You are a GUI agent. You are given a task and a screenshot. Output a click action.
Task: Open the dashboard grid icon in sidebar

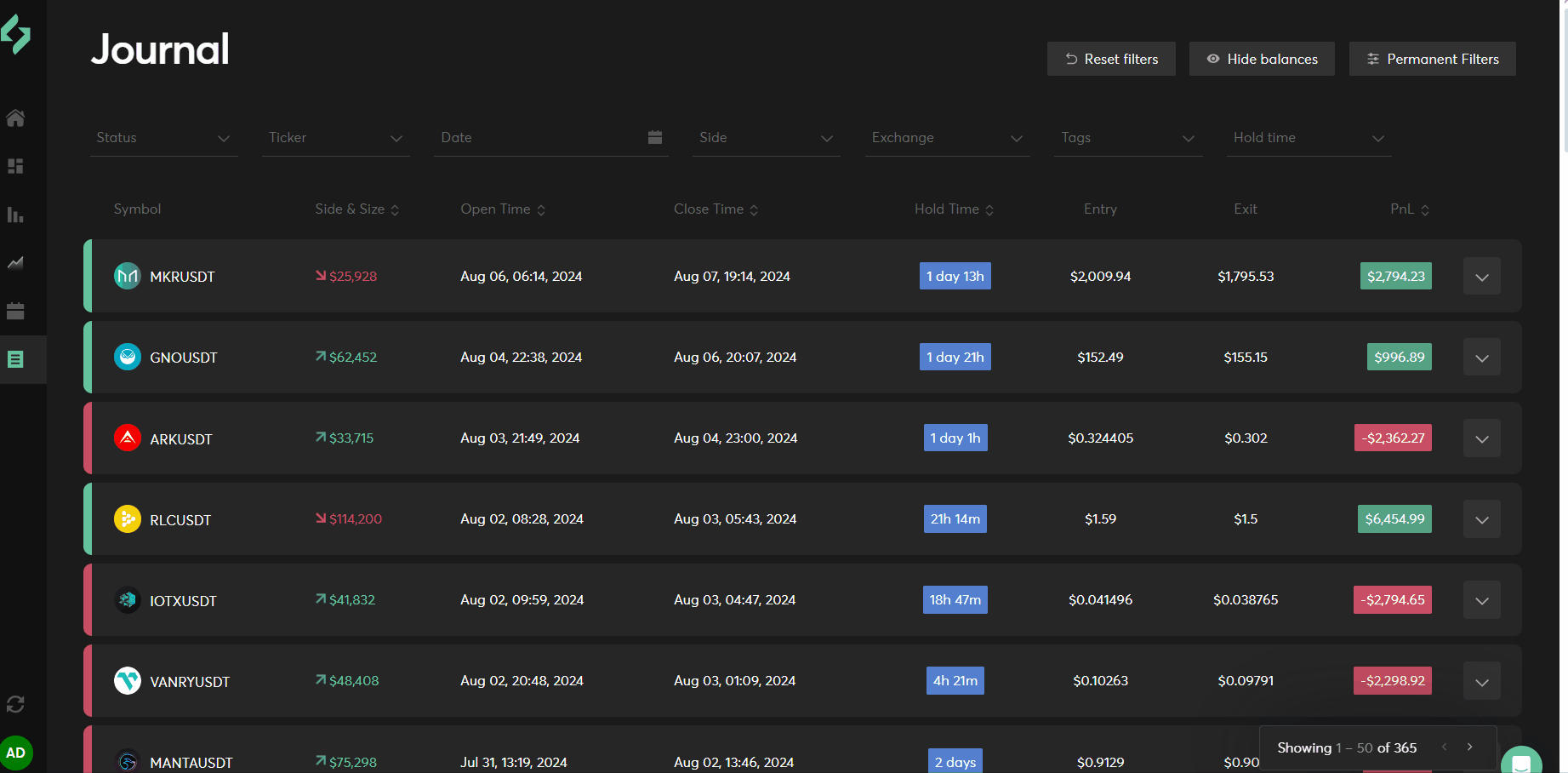[15, 166]
